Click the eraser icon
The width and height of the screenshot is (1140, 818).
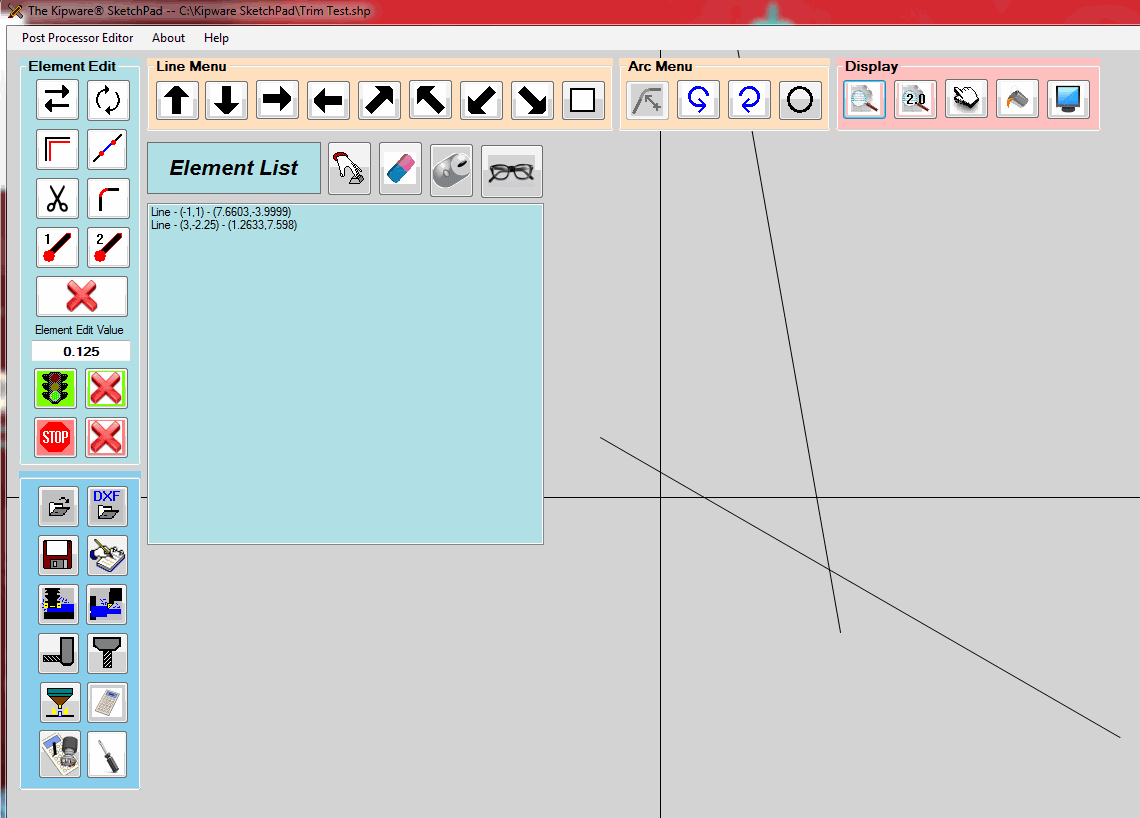401,169
